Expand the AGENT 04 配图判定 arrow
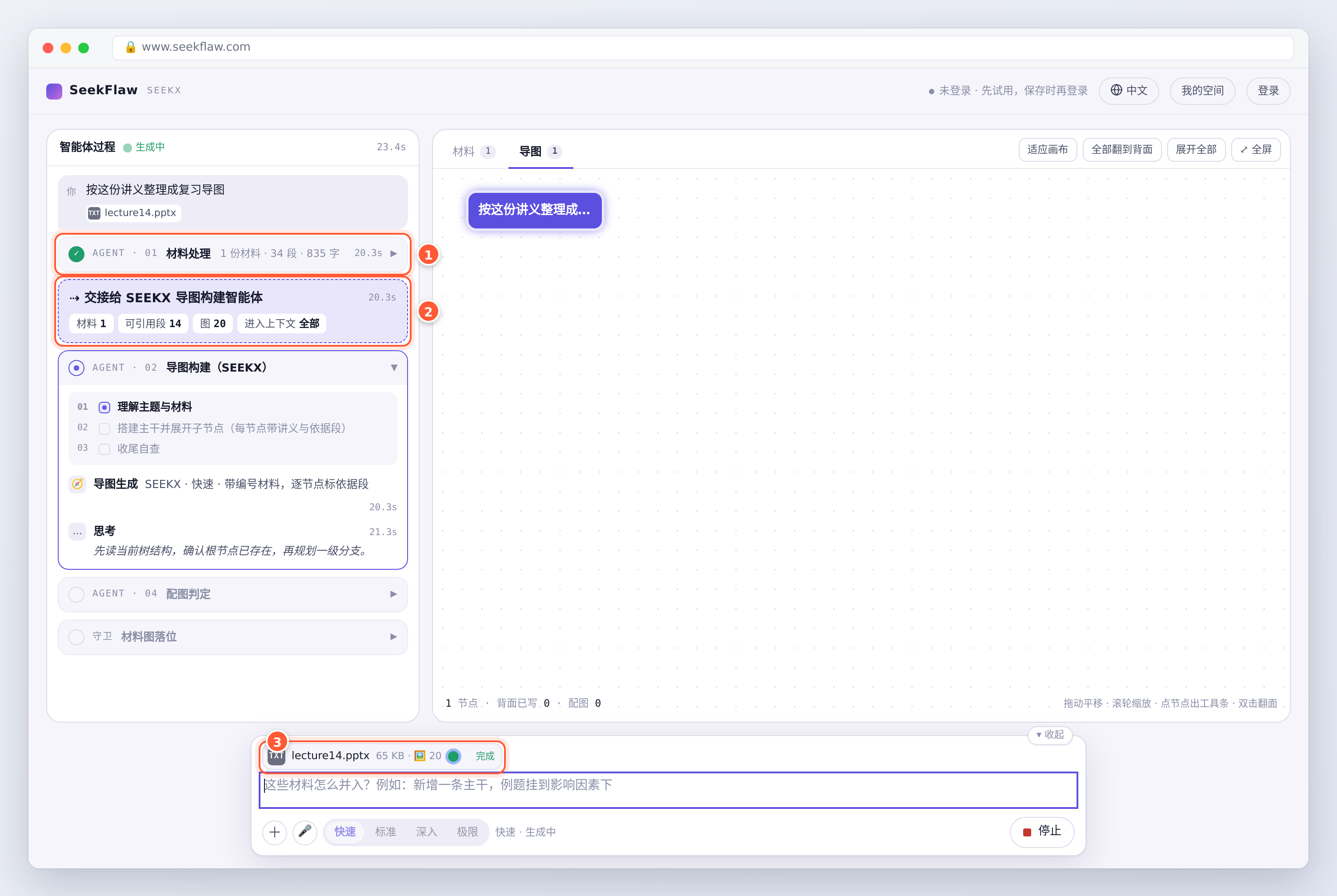The image size is (1337, 896). 394,594
